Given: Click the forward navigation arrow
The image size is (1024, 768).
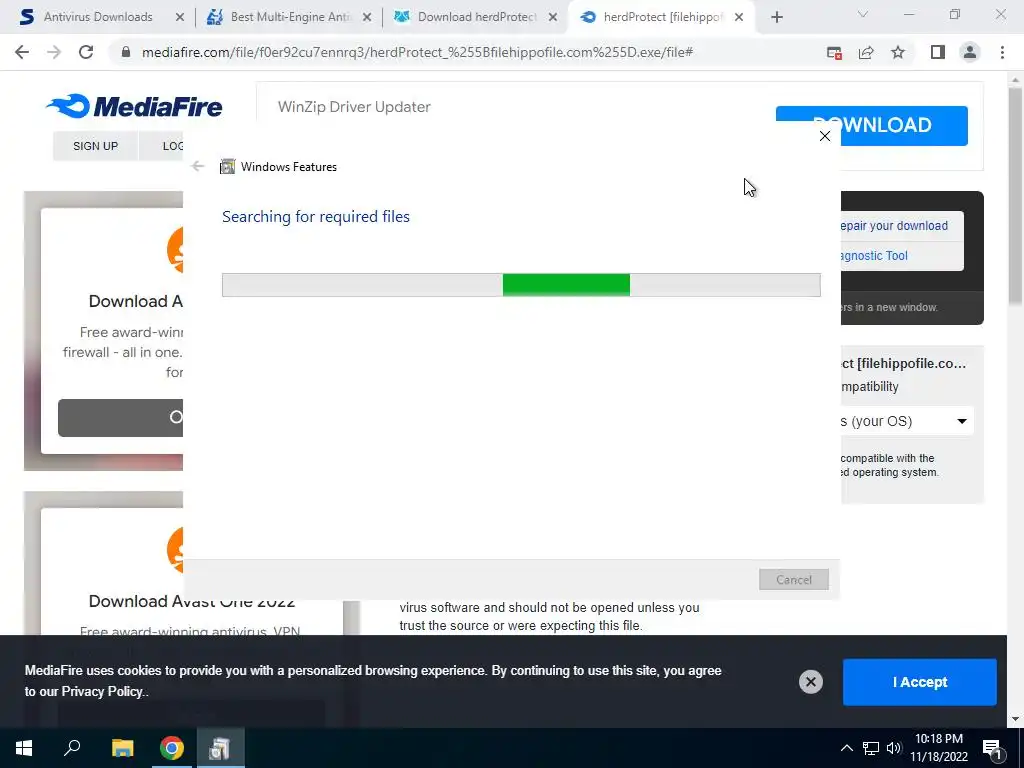Looking at the screenshot, I should click(x=54, y=52).
